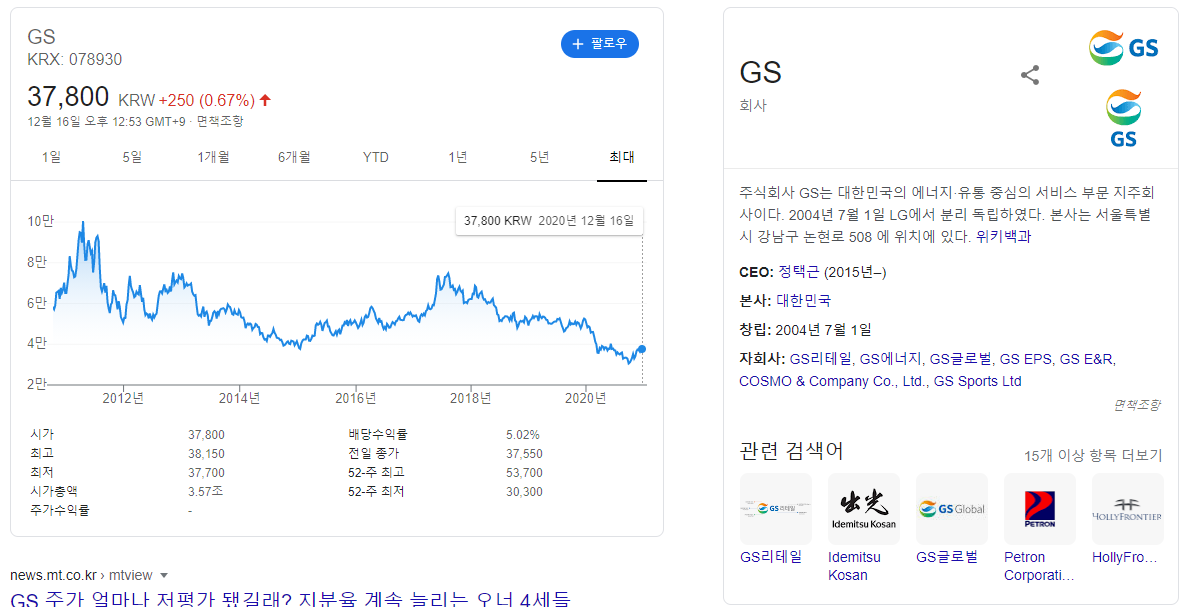Click the 전일 종가 value 37,550
This screenshot has width=1190, height=607.
[524, 454]
